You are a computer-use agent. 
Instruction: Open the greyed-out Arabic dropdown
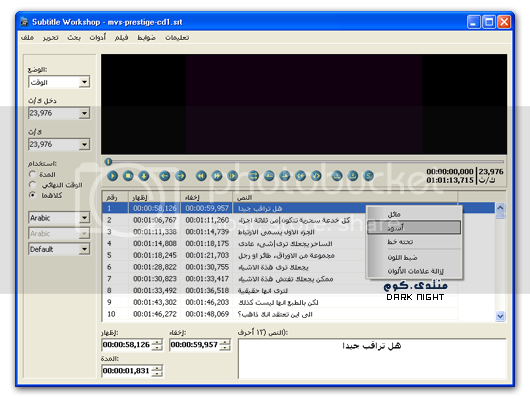click(59, 233)
